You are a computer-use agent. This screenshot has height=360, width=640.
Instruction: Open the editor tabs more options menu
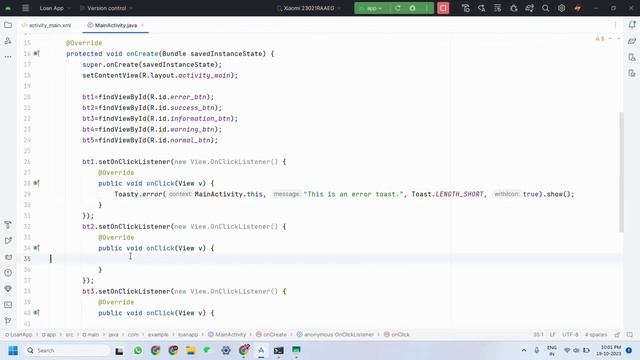click(x=615, y=25)
